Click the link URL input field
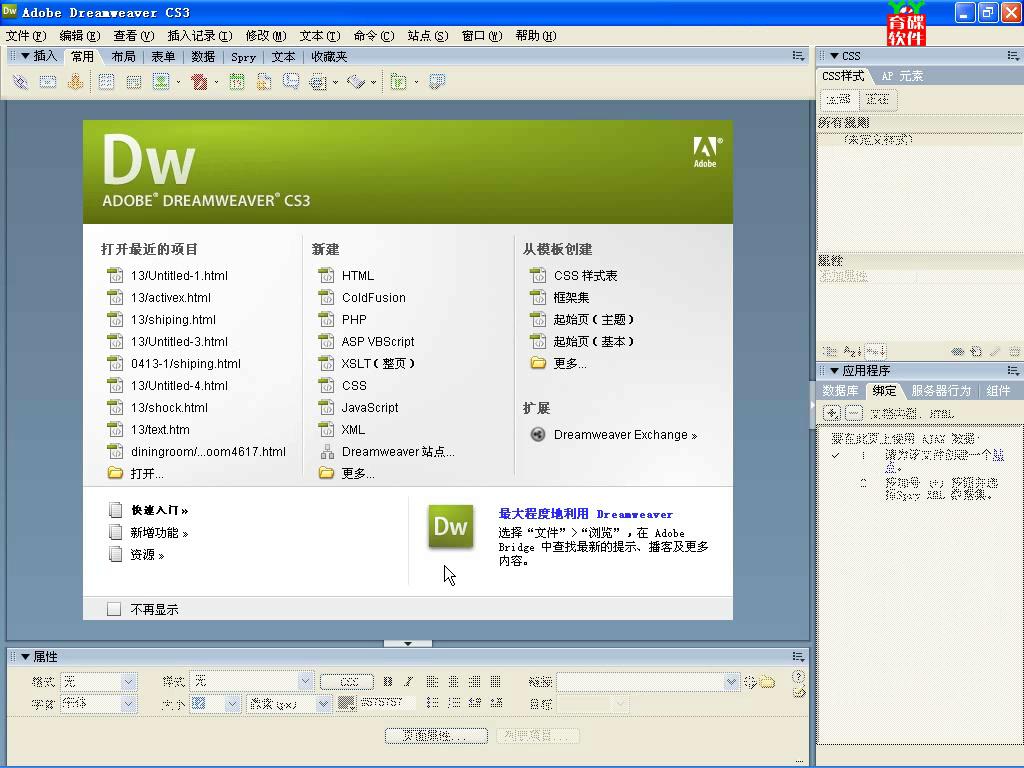This screenshot has height=768, width=1024. pos(641,682)
